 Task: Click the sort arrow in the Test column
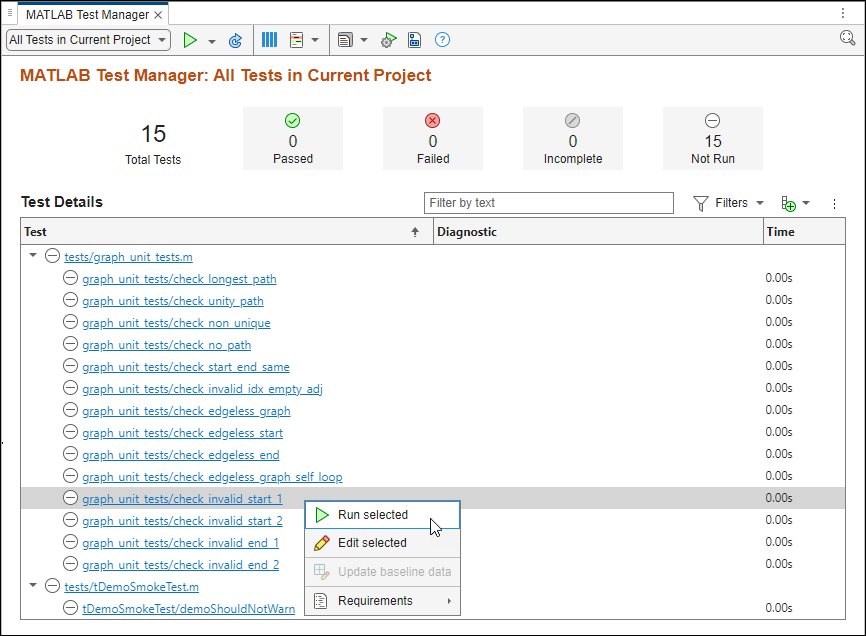(x=415, y=232)
